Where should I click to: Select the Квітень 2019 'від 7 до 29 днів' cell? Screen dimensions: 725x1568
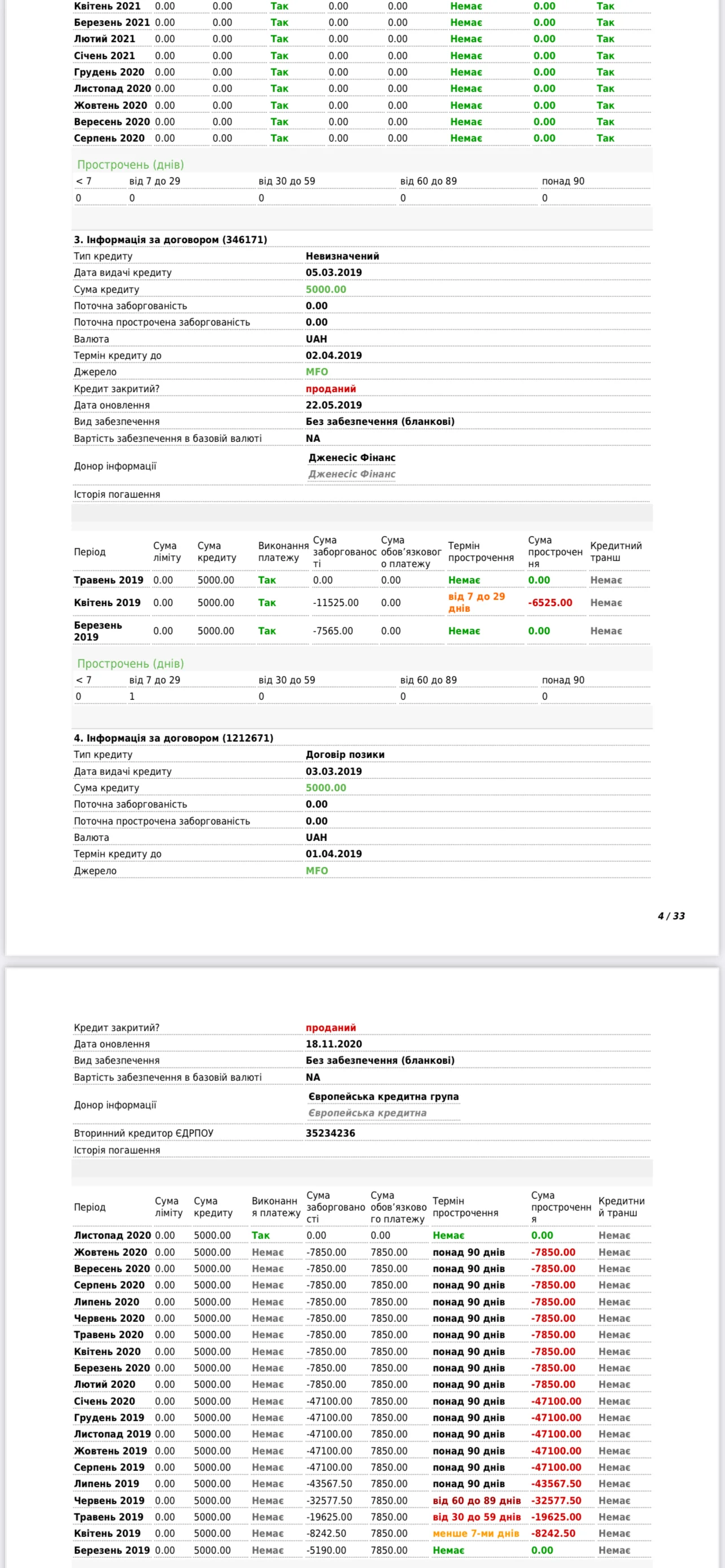[x=477, y=603]
